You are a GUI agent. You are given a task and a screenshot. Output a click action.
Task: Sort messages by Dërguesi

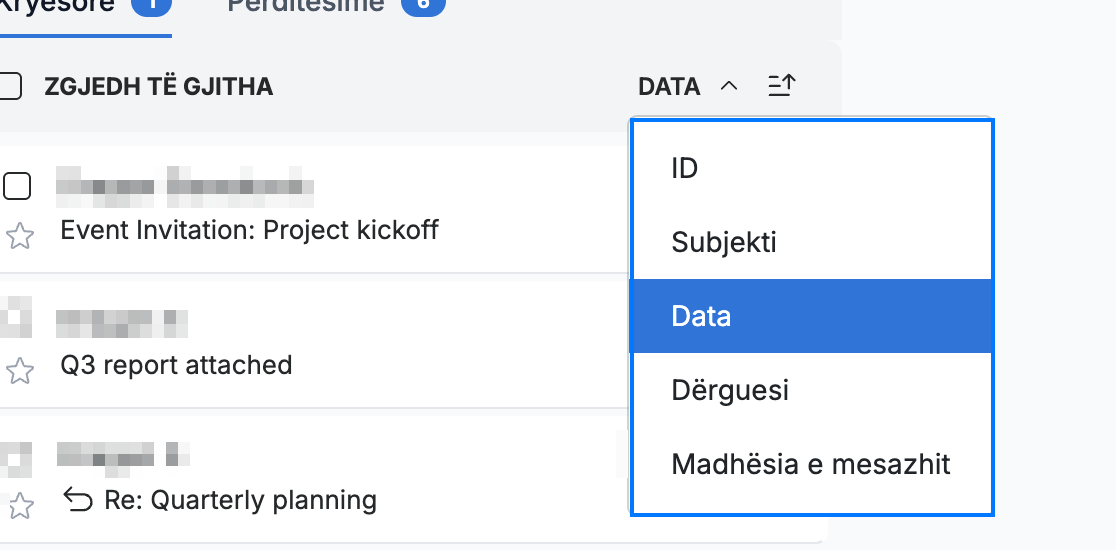click(x=812, y=390)
